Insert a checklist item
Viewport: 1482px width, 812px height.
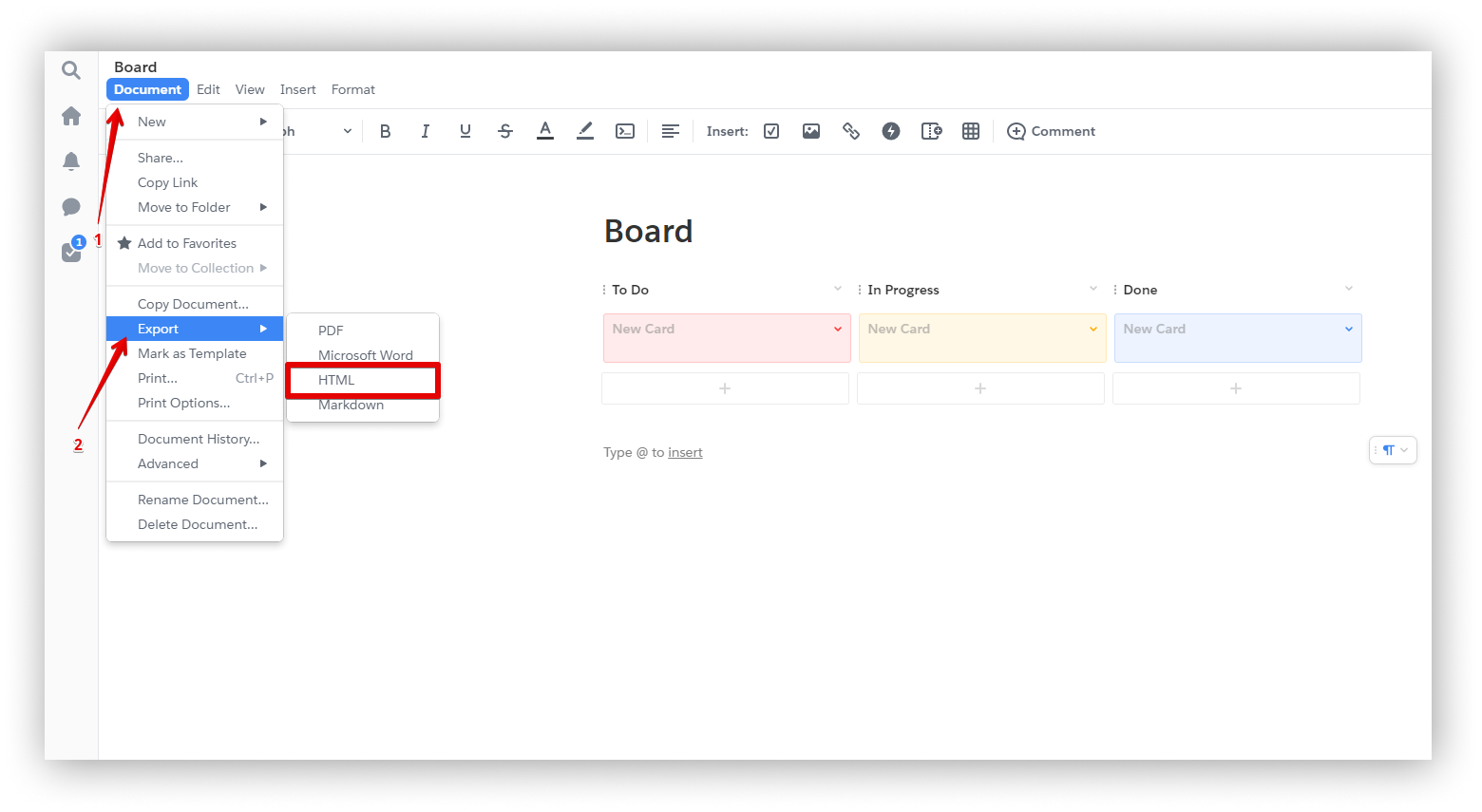click(771, 131)
